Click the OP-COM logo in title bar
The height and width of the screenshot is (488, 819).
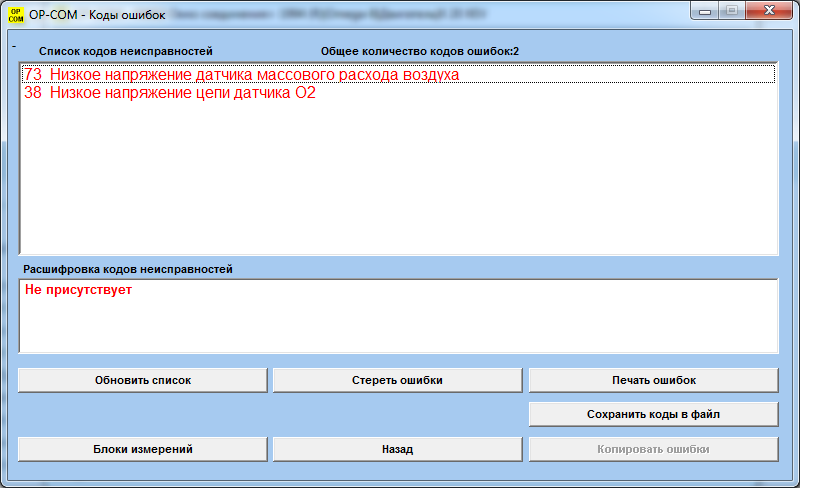click(15, 14)
